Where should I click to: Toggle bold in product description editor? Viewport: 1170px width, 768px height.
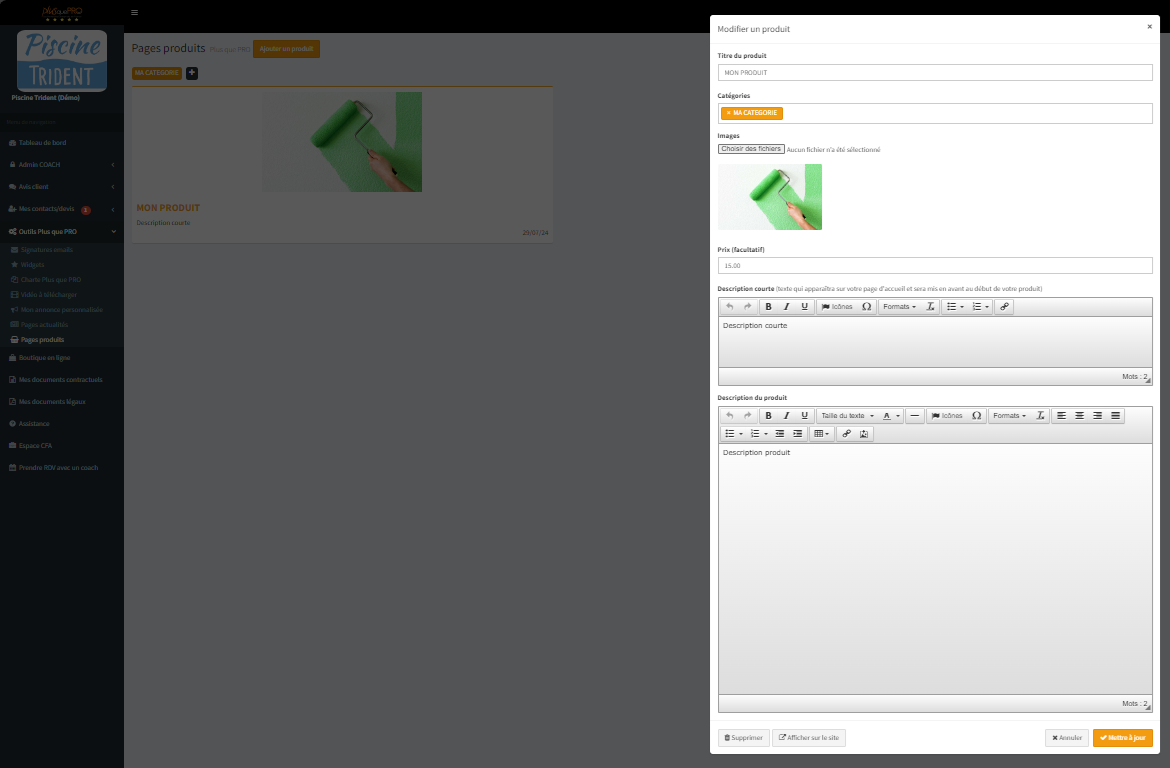coord(768,415)
